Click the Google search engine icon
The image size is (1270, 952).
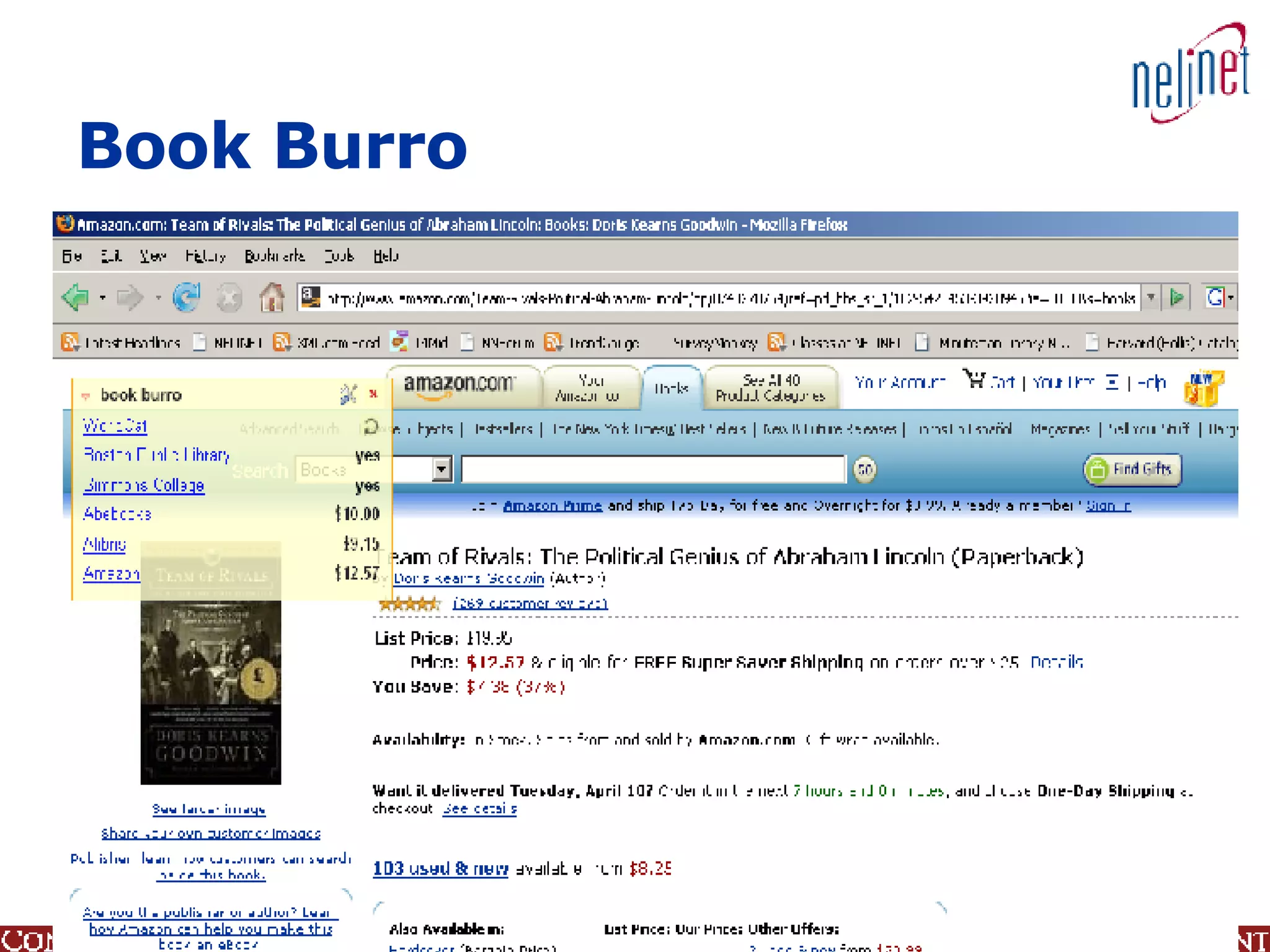click(x=1214, y=298)
